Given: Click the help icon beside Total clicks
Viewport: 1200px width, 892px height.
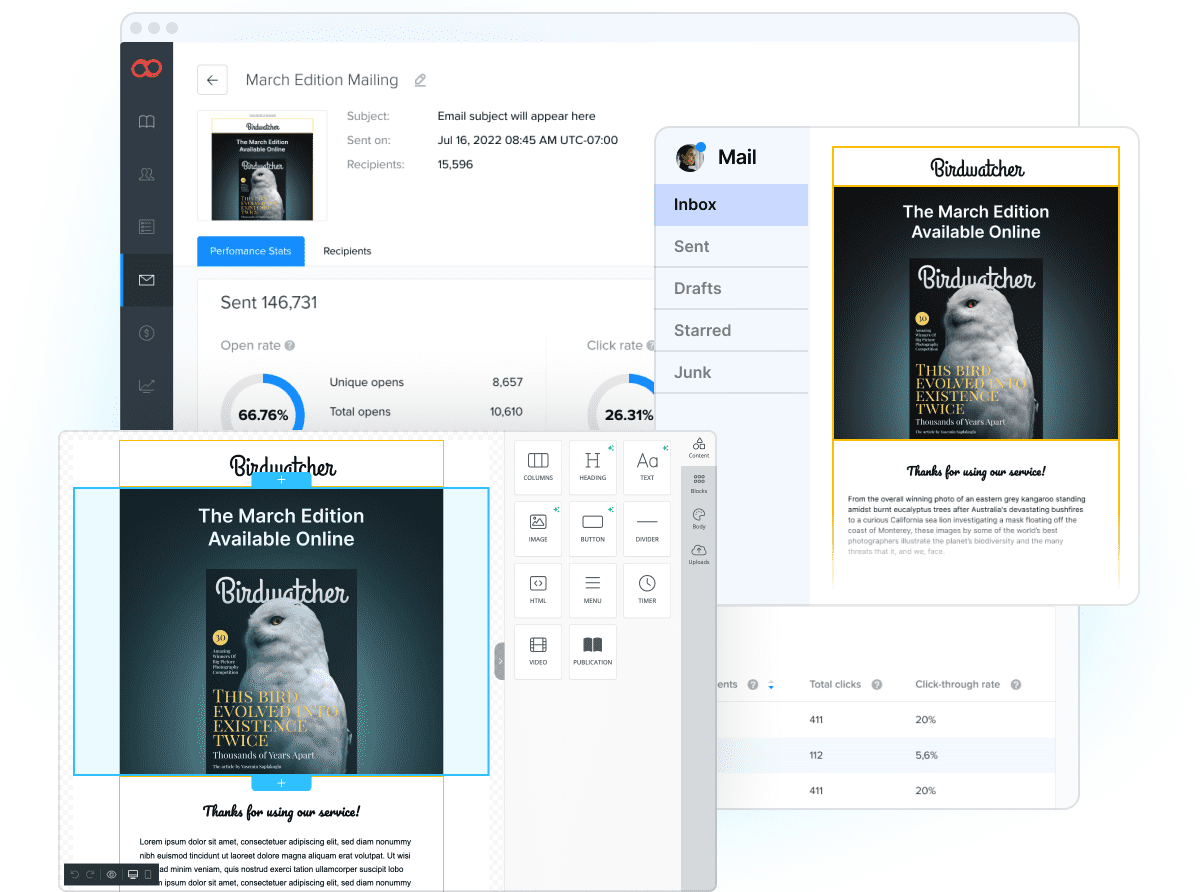Looking at the screenshot, I should pyautogui.click(x=877, y=685).
